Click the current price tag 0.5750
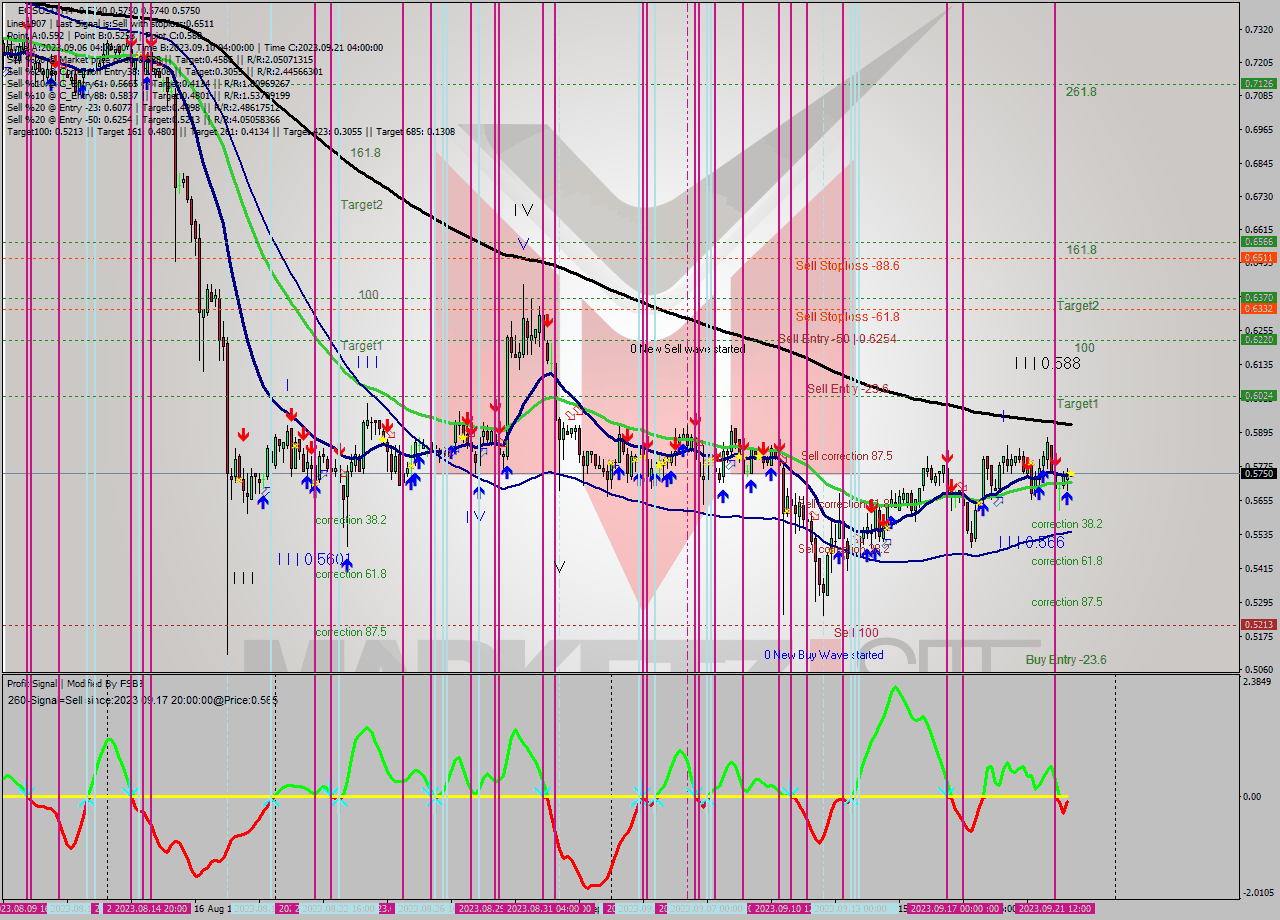This screenshot has width=1280, height=920. coord(1257,473)
